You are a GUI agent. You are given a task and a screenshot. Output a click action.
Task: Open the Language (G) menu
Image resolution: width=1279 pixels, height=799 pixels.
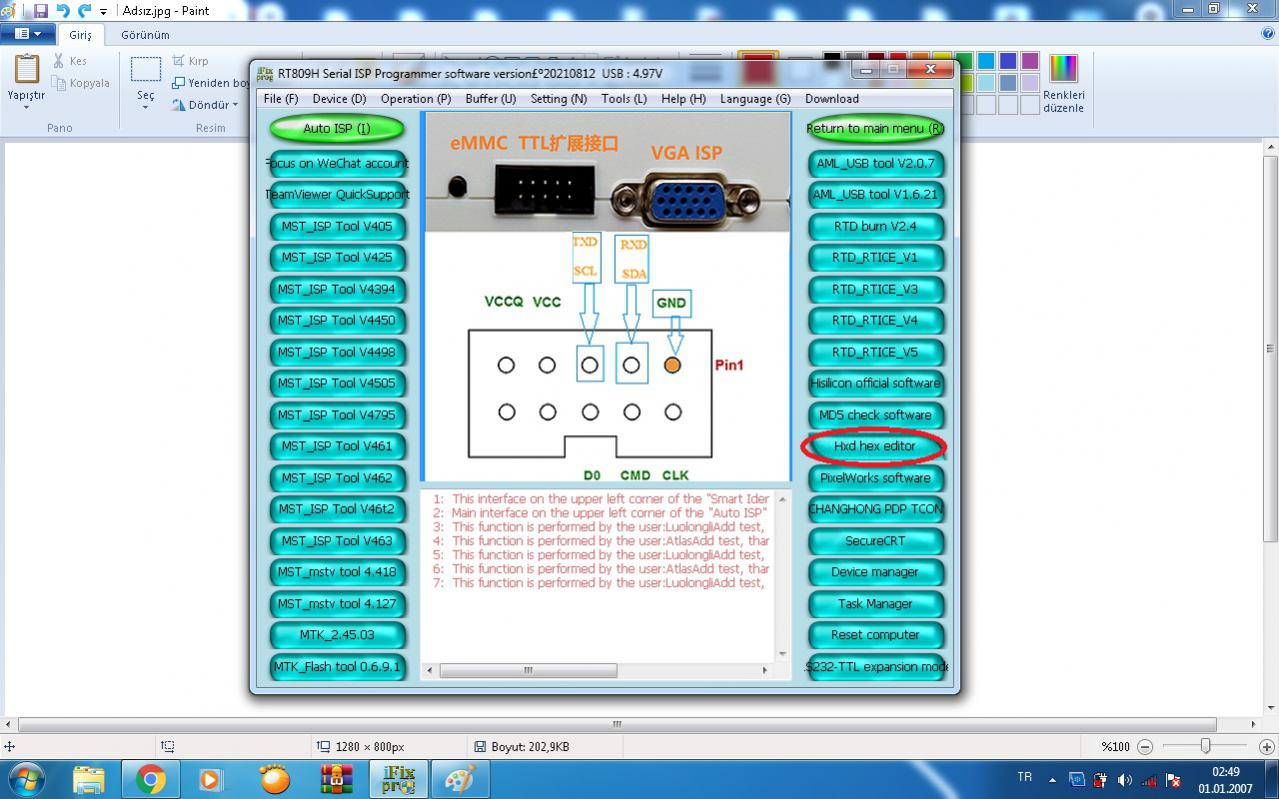pyautogui.click(x=755, y=99)
